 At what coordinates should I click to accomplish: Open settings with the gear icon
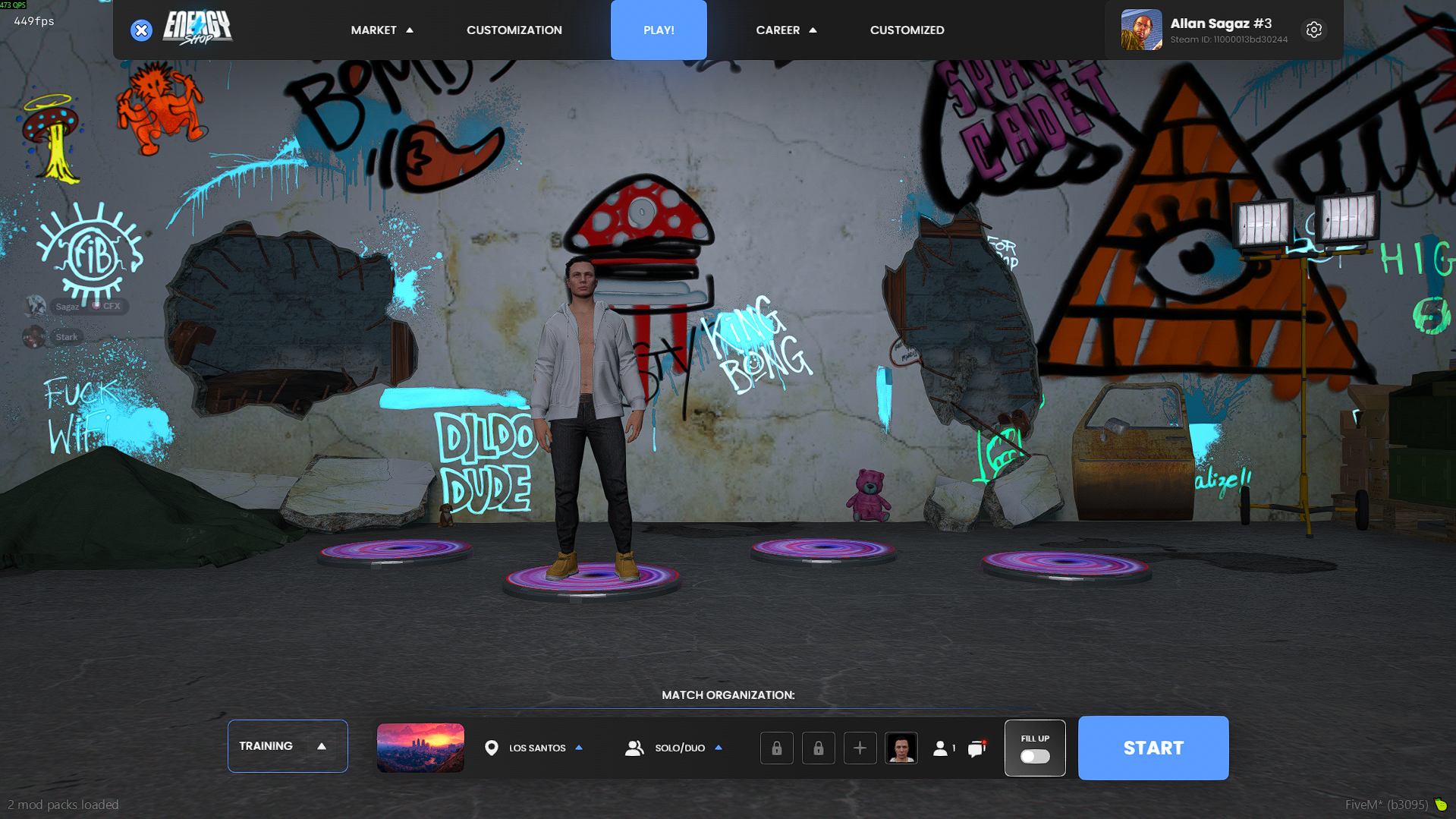1313,30
